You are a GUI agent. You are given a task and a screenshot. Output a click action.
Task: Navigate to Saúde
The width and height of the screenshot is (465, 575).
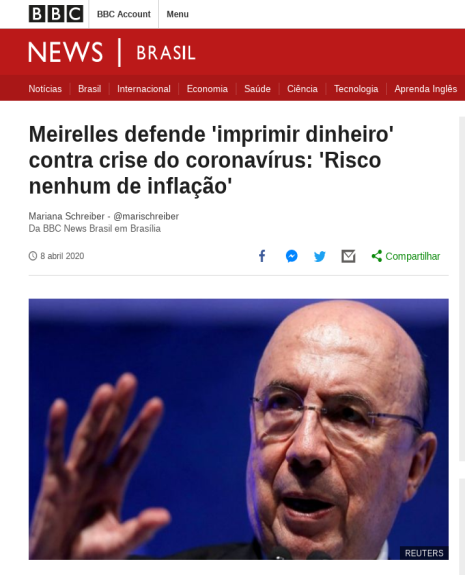(x=257, y=89)
